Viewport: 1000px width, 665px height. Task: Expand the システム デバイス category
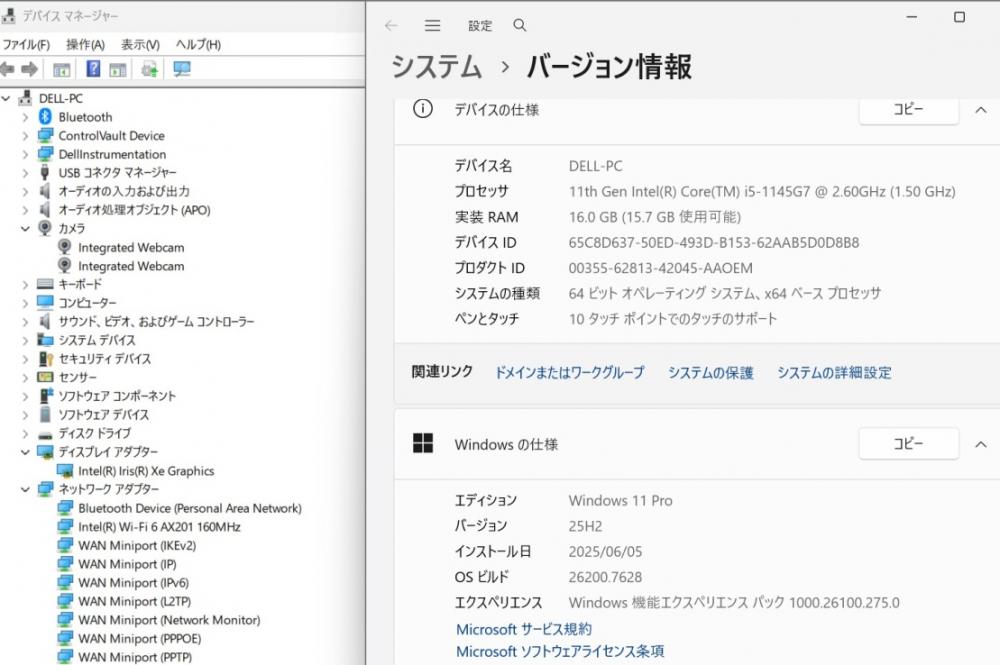pos(25,340)
